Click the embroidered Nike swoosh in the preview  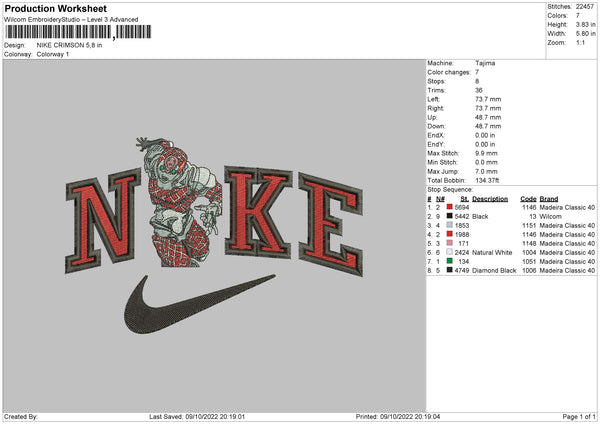coord(199,304)
